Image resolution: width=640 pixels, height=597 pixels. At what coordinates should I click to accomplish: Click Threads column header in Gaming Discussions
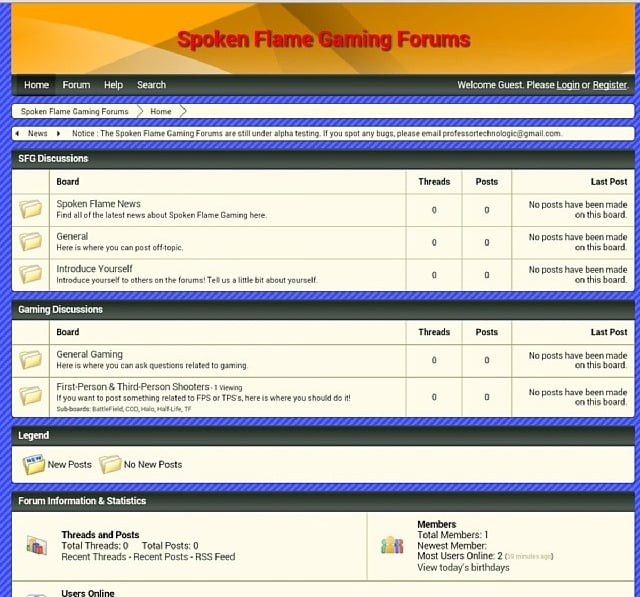pos(434,332)
